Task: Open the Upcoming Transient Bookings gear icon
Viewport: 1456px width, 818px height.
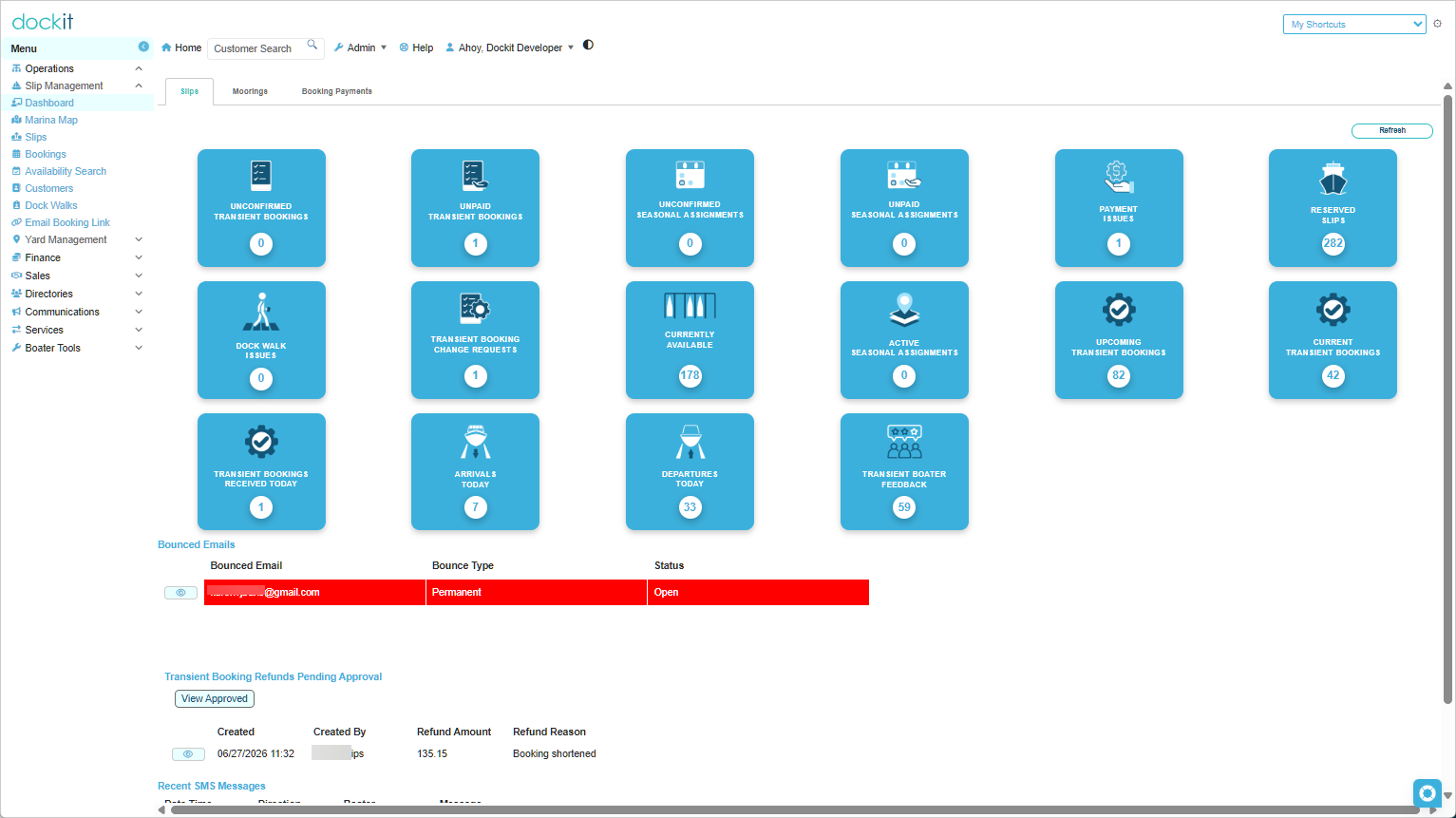Action: tap(1119, 310)
